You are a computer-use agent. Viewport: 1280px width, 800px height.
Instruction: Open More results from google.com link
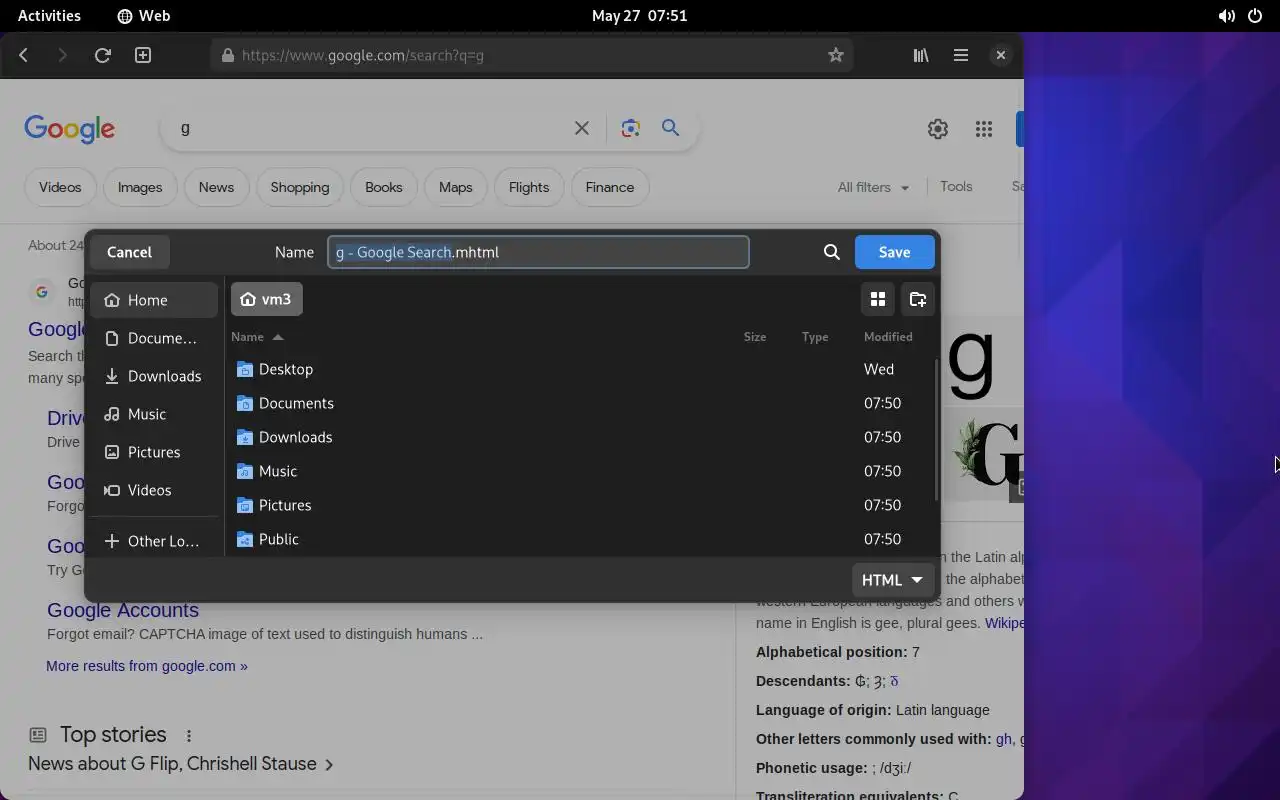coord(147,666)
